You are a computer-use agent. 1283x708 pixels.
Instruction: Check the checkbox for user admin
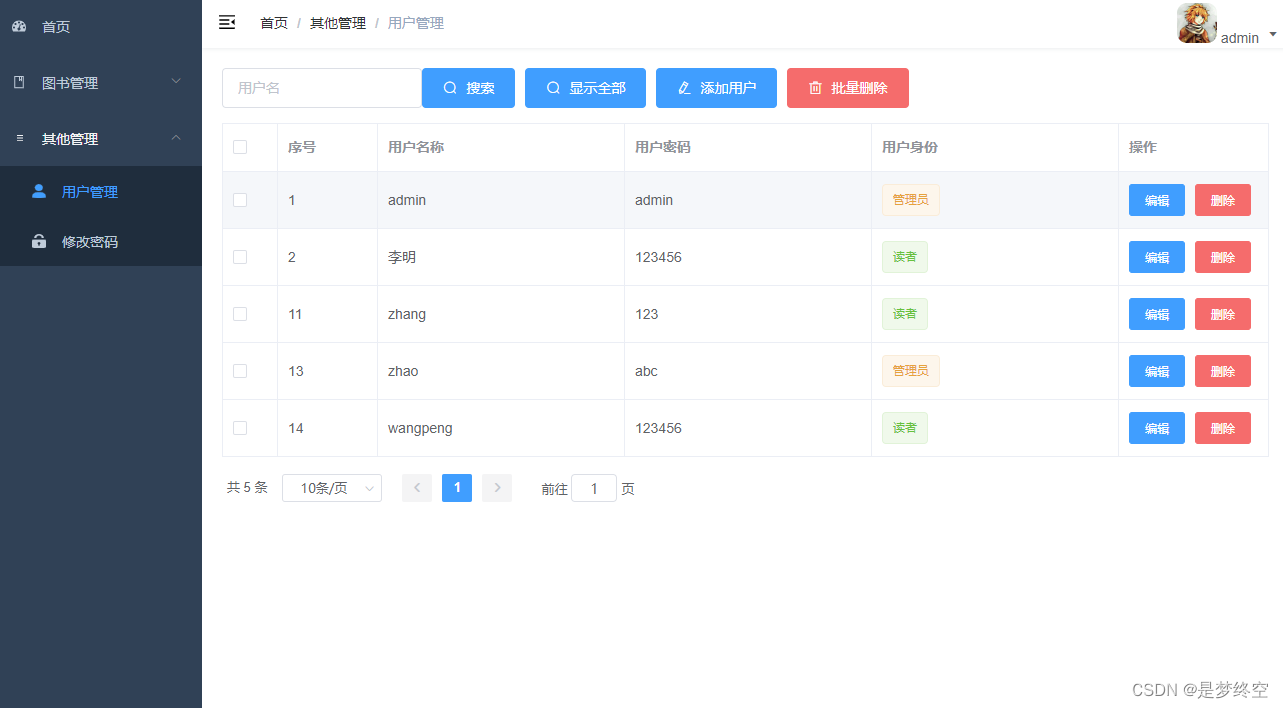coord(239,200)
